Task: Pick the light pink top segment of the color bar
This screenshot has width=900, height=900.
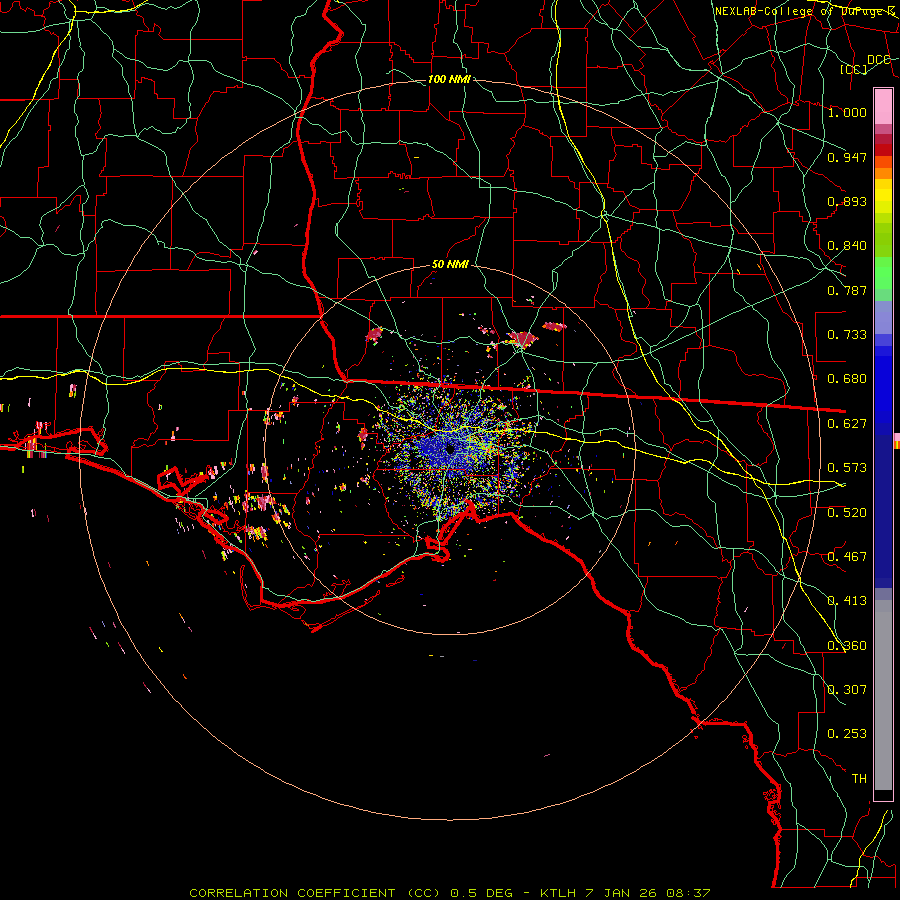Action: coord(883,106)
